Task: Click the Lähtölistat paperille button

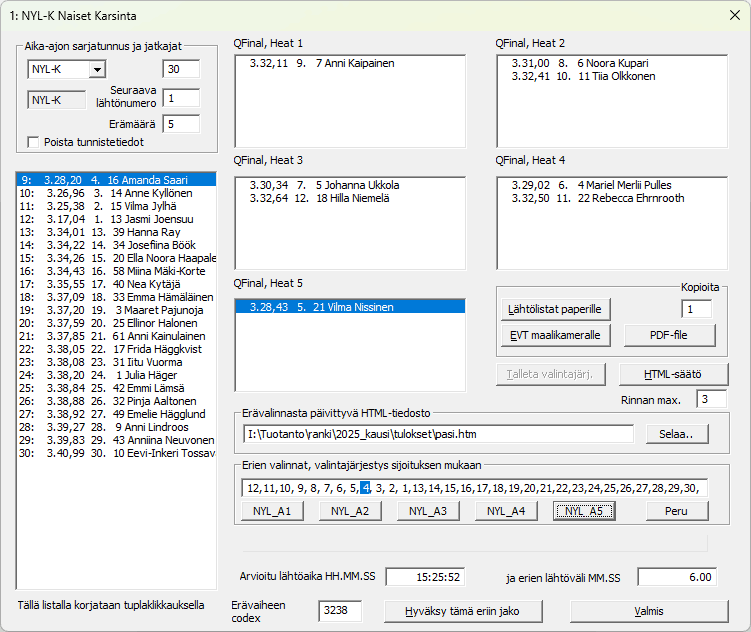Action: tap(558, 309)
